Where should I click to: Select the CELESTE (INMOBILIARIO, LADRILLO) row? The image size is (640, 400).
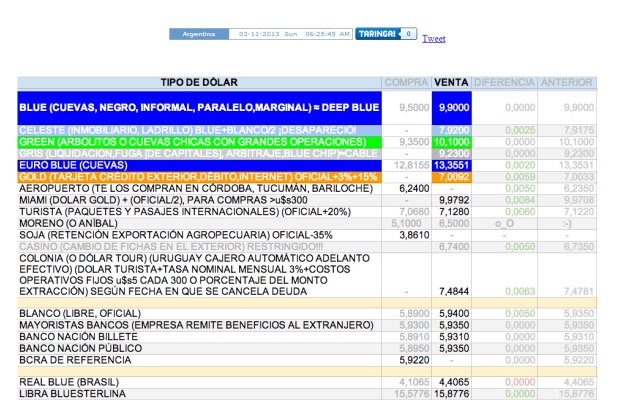[199, 130]
